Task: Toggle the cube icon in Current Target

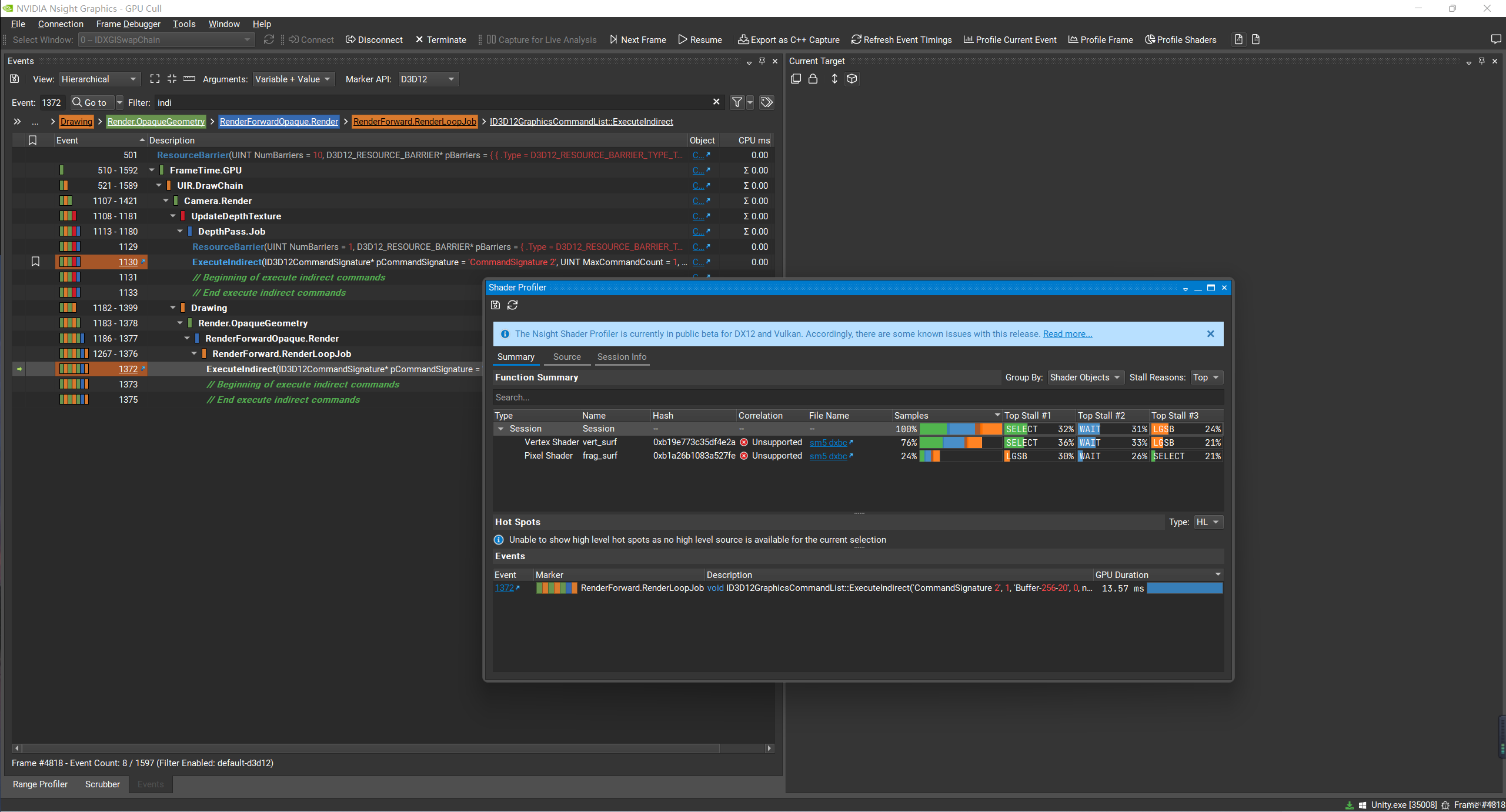Action: (x=851, y=79)
